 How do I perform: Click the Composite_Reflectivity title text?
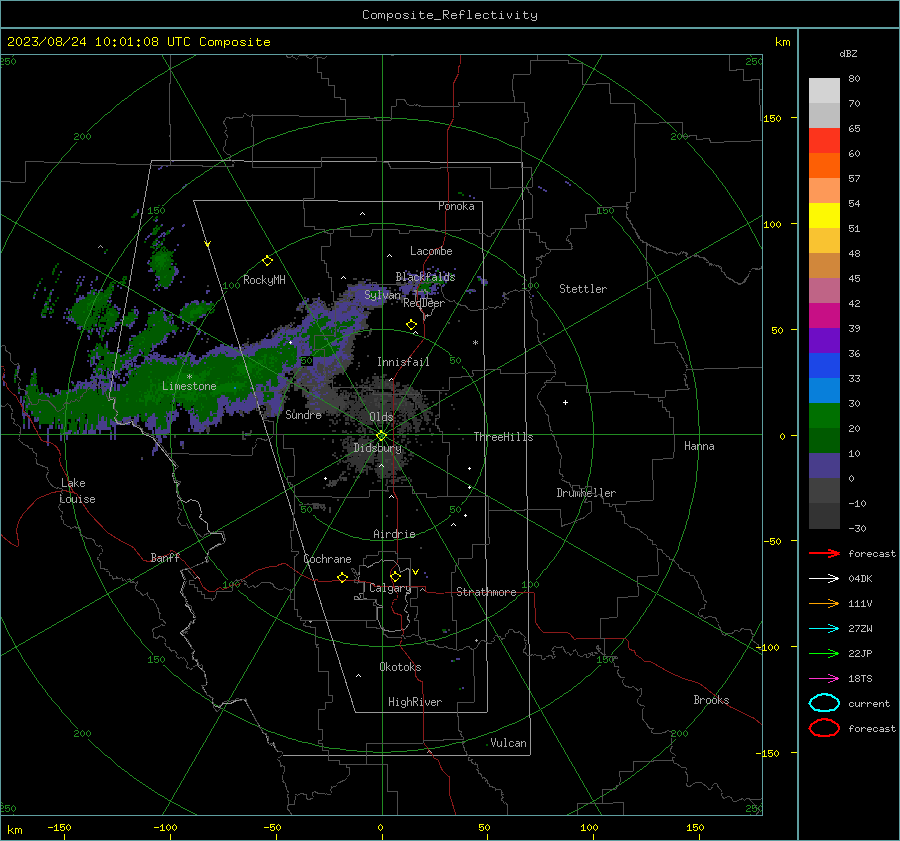[449, 15]
